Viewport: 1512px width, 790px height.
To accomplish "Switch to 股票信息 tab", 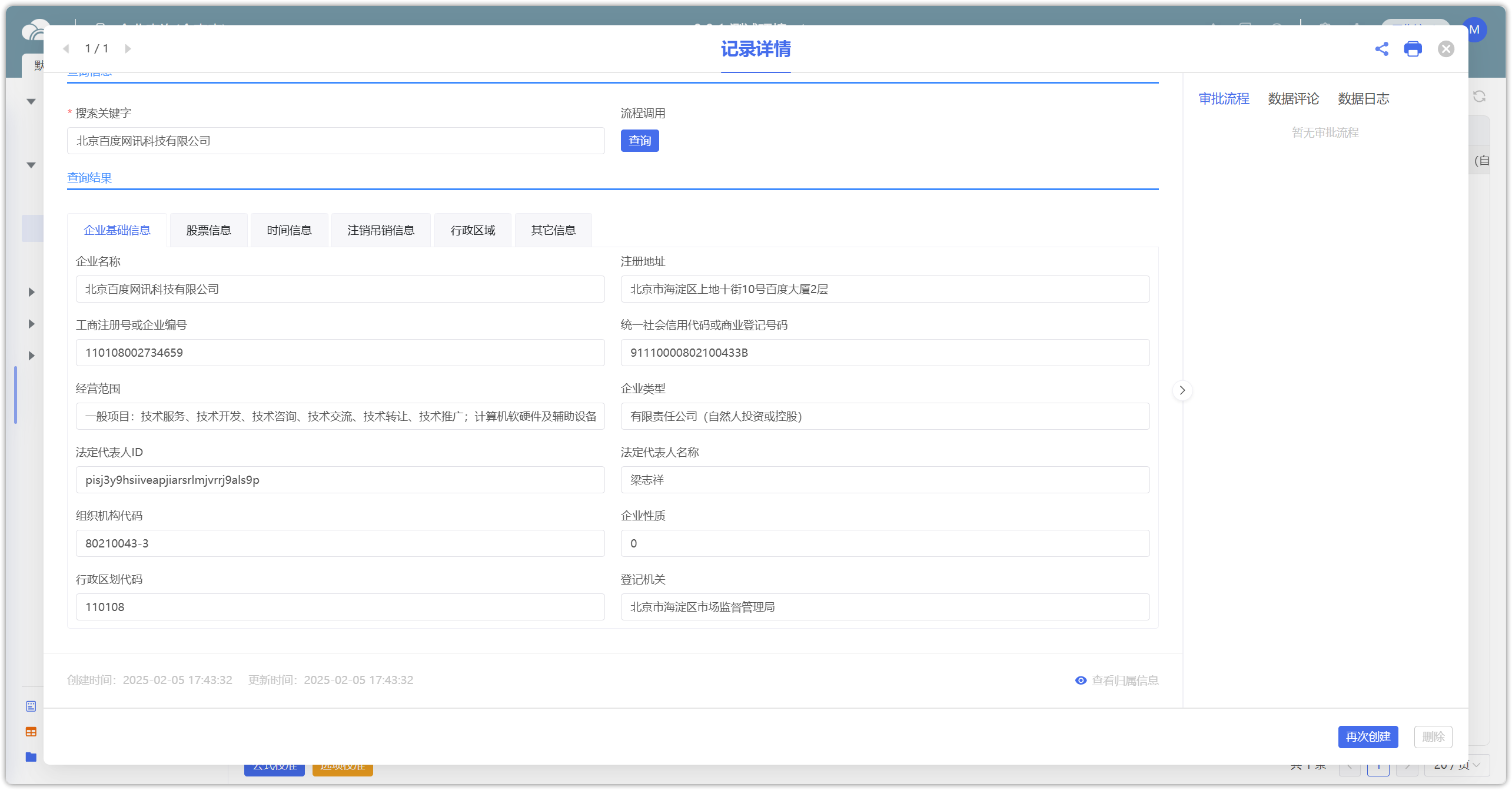I will coord(208,230).
